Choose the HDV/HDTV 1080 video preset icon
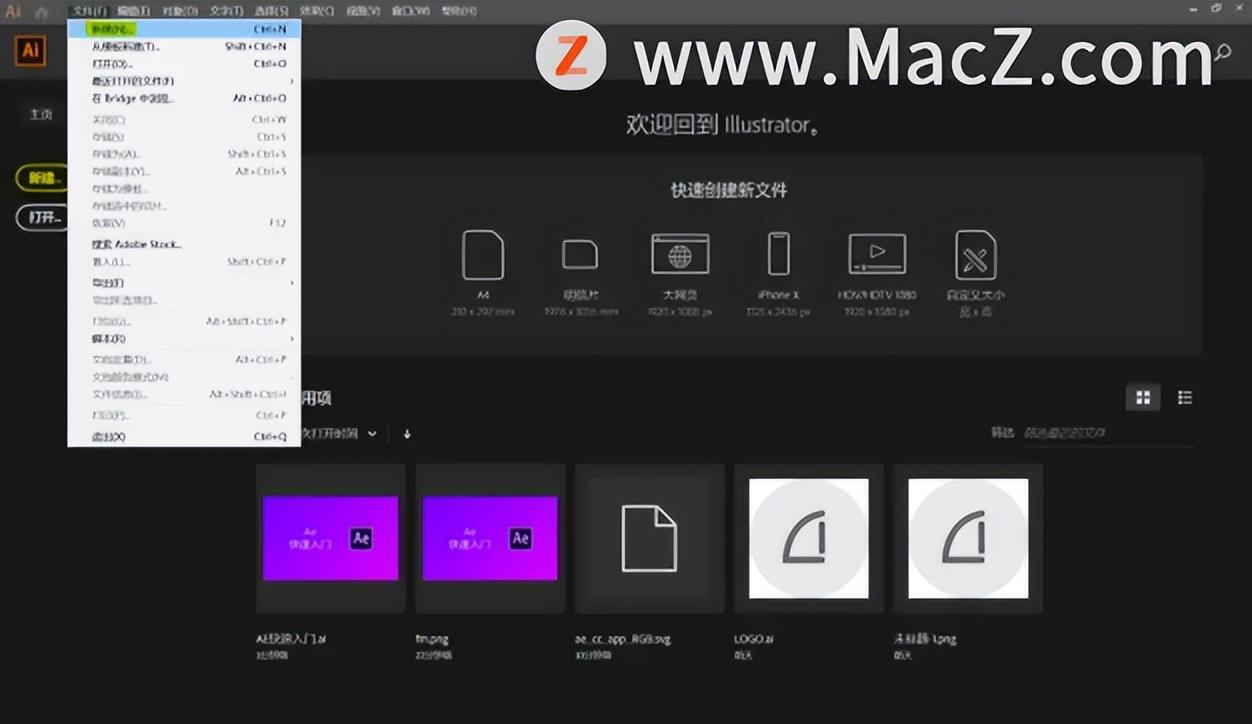The image size is (1252, 724). click(877, 254)
